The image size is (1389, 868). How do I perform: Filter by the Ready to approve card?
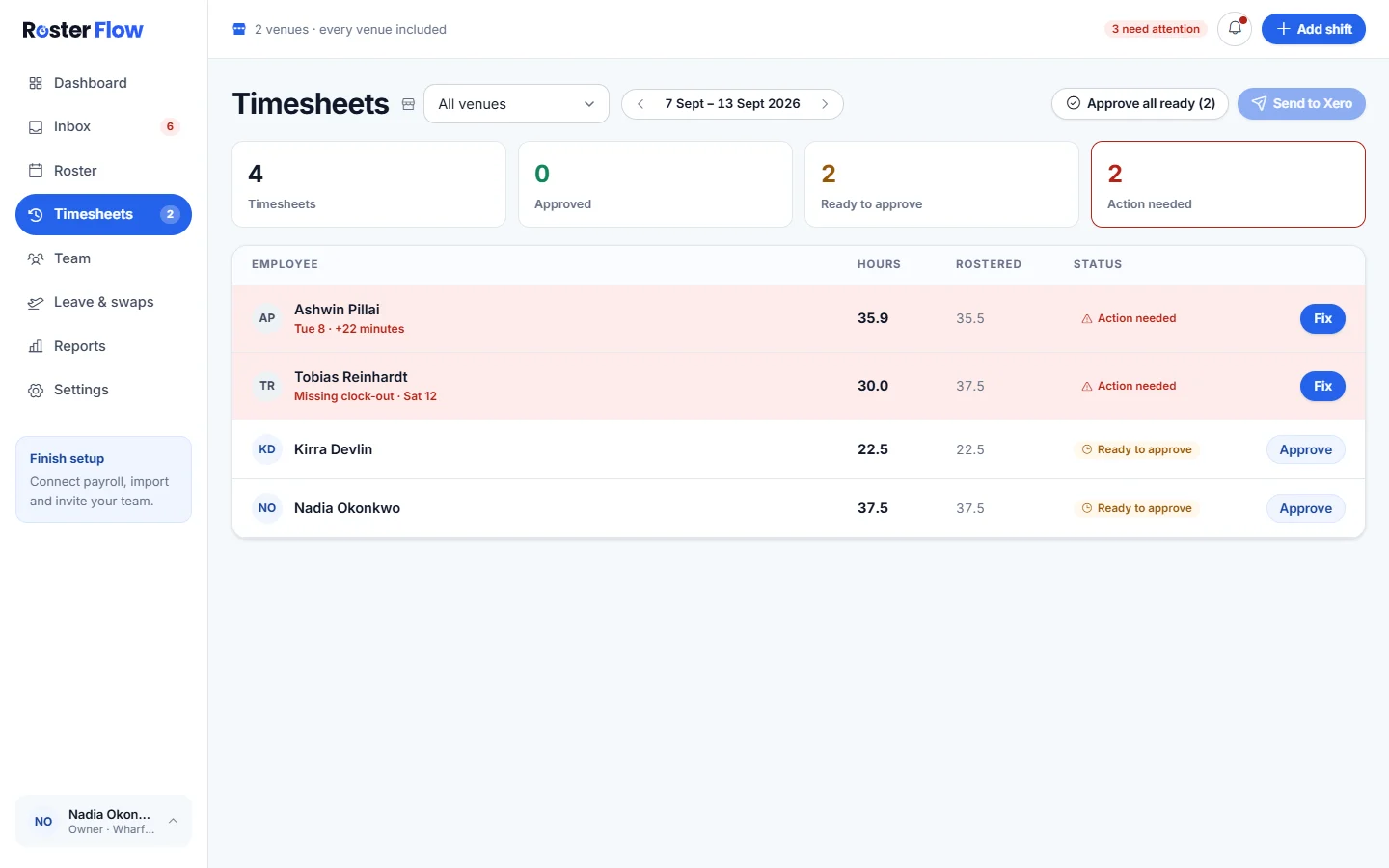[x=941, y=184]
